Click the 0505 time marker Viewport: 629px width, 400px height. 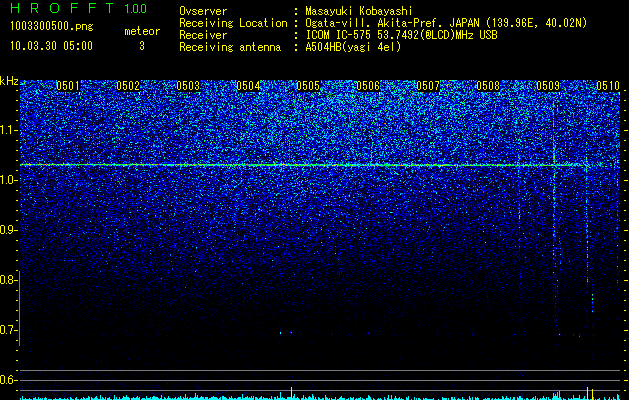pos(308,86)
